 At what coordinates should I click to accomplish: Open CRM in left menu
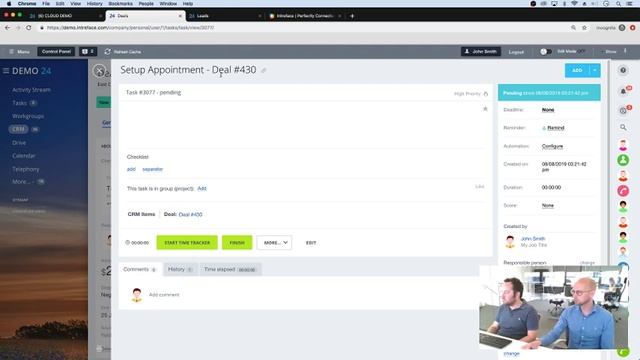click(18, 129)
